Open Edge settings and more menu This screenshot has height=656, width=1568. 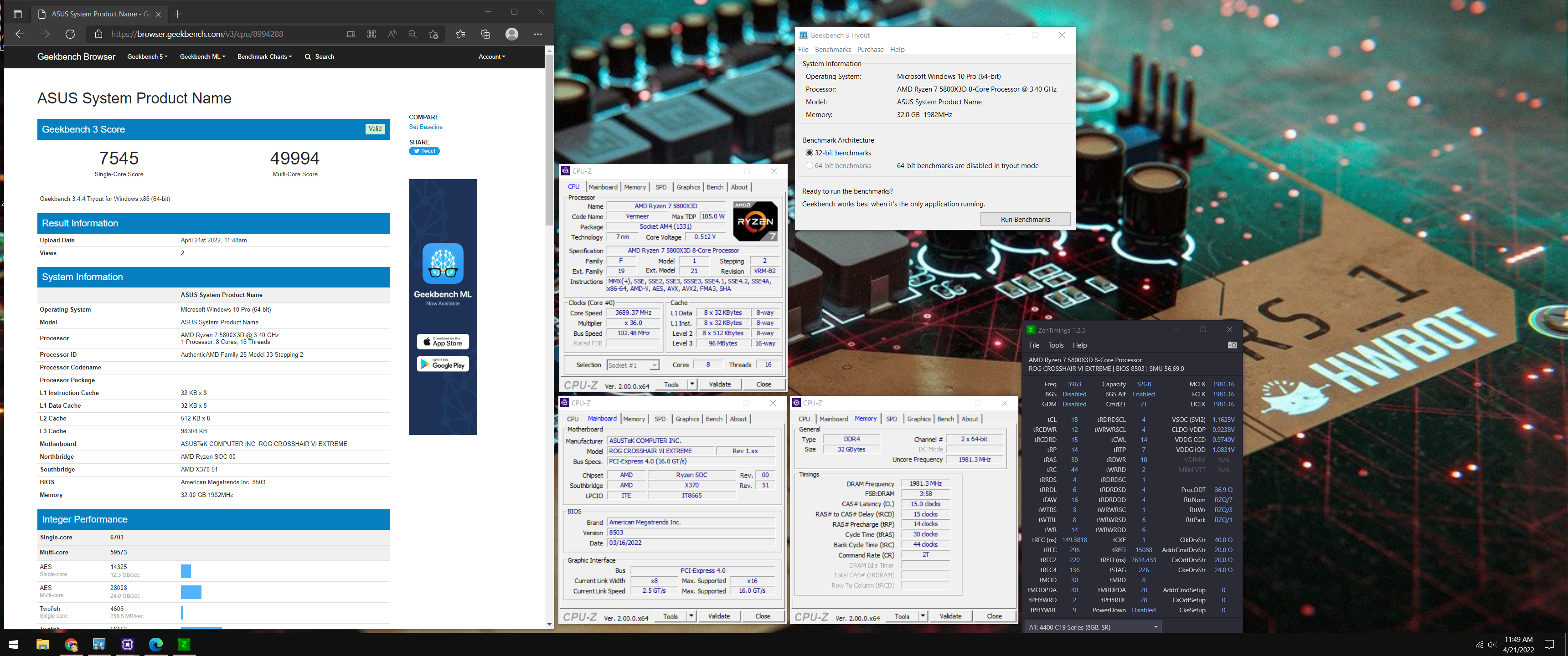click(537, 34)
